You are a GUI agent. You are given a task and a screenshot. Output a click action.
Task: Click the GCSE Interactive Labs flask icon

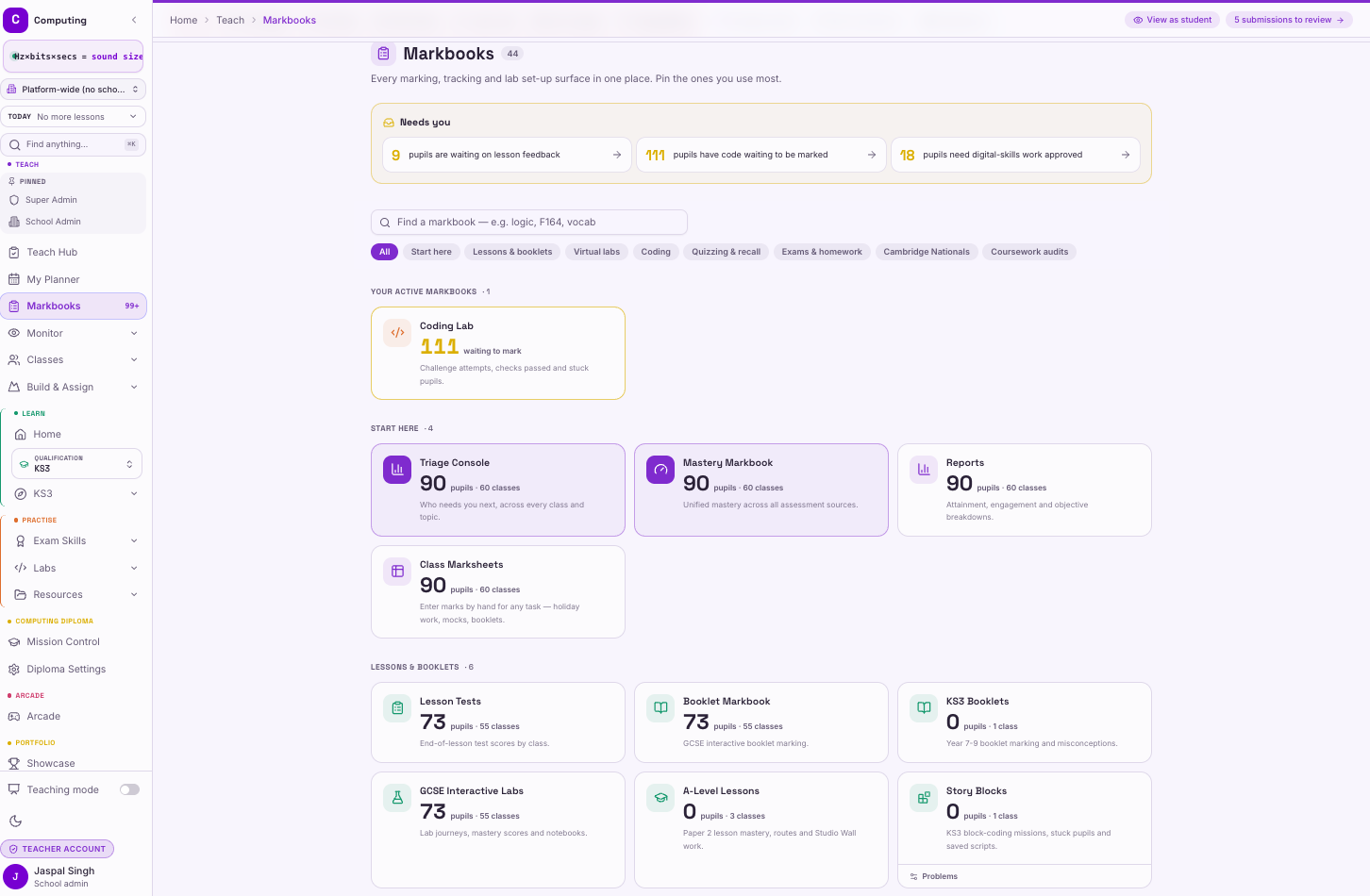coord(397,798)
